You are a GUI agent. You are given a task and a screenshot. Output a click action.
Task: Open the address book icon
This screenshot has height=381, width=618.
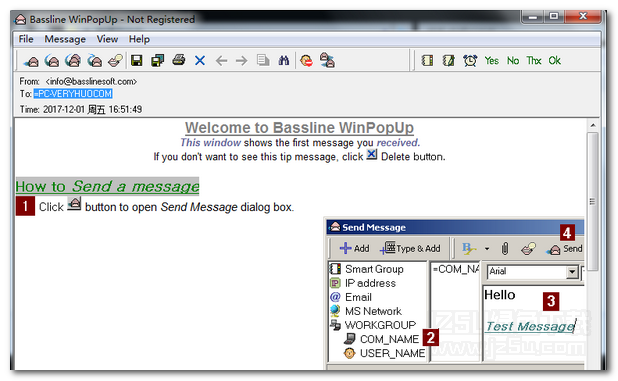[x=427, y=61]
